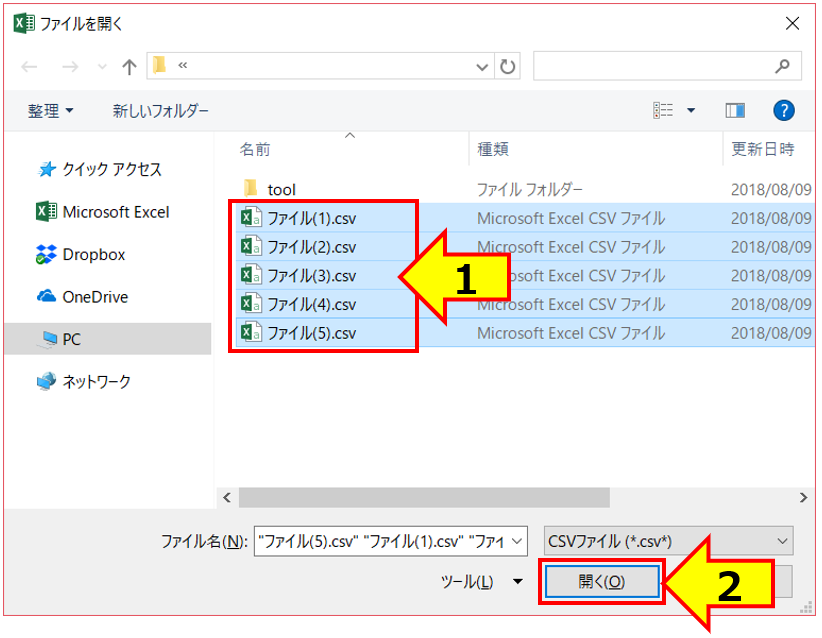Screen dimensions: 822x638
Task: Click the type cell of ファイル(5).csv
Action: point(571,333)
